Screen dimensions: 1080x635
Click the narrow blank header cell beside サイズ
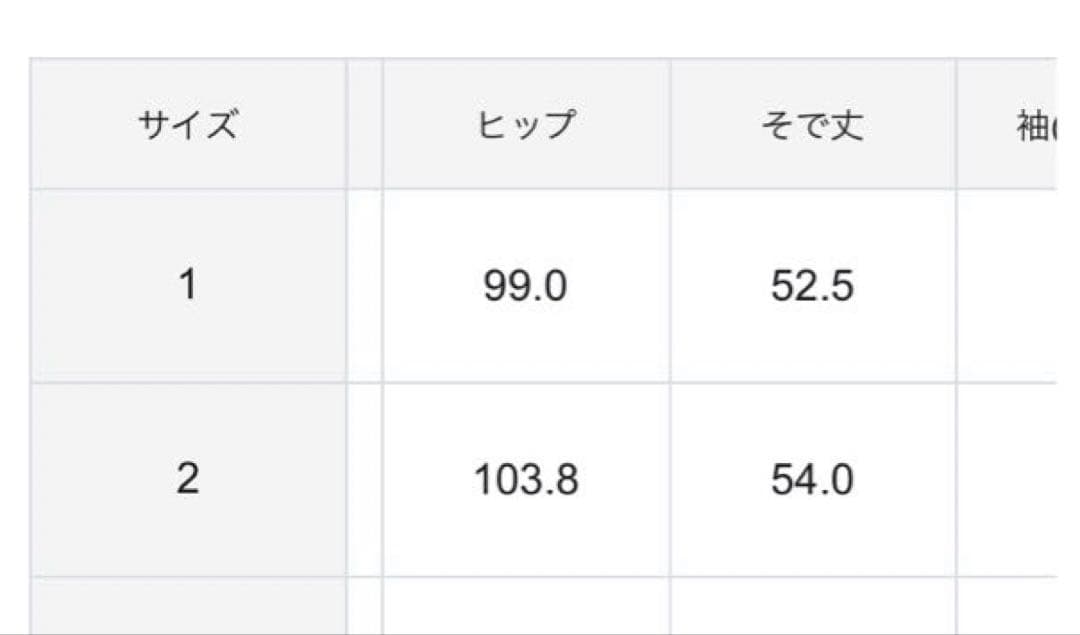point(365,126)
